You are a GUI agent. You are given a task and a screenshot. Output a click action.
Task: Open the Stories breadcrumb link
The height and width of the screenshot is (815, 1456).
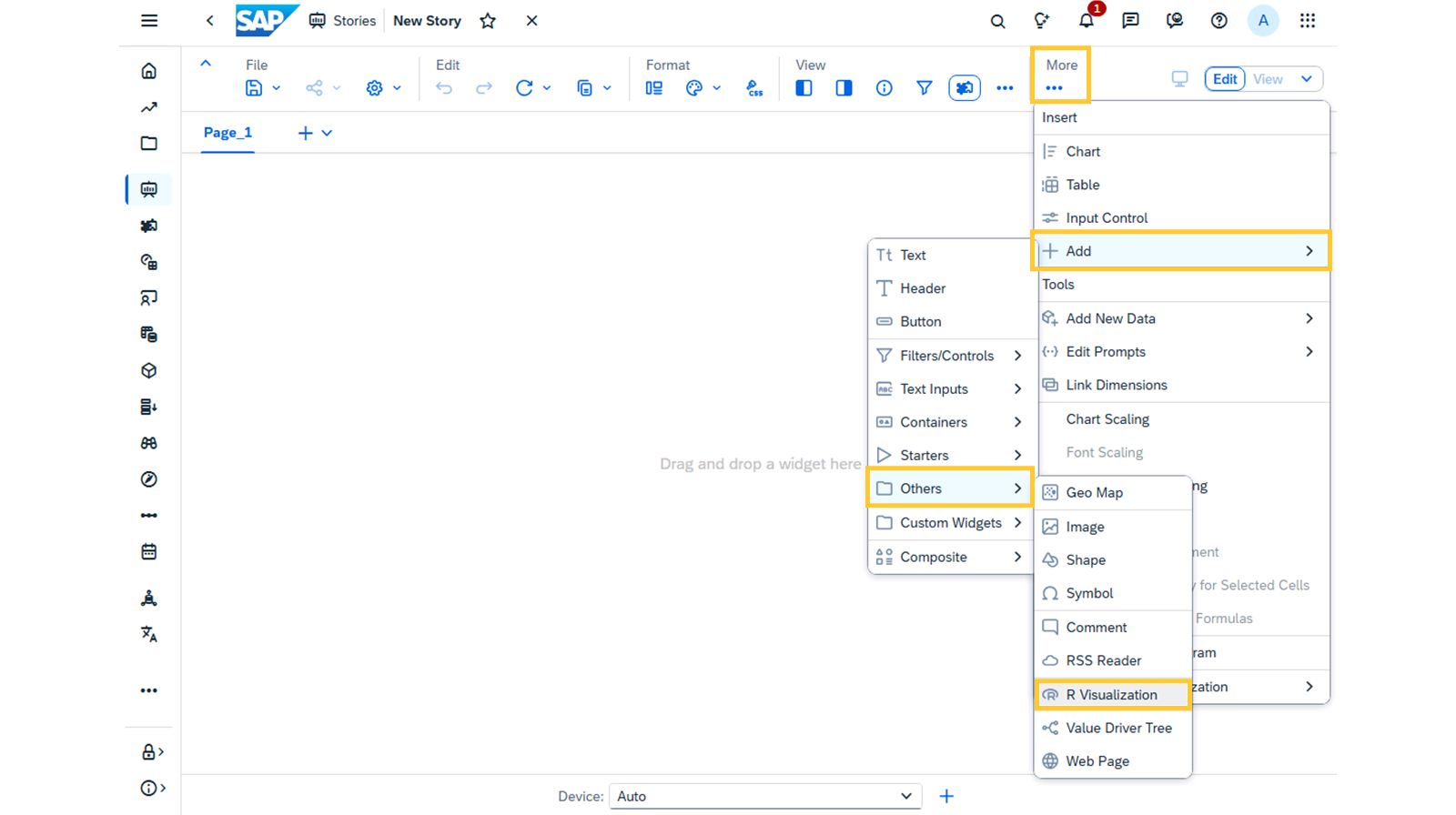[343, 20]
